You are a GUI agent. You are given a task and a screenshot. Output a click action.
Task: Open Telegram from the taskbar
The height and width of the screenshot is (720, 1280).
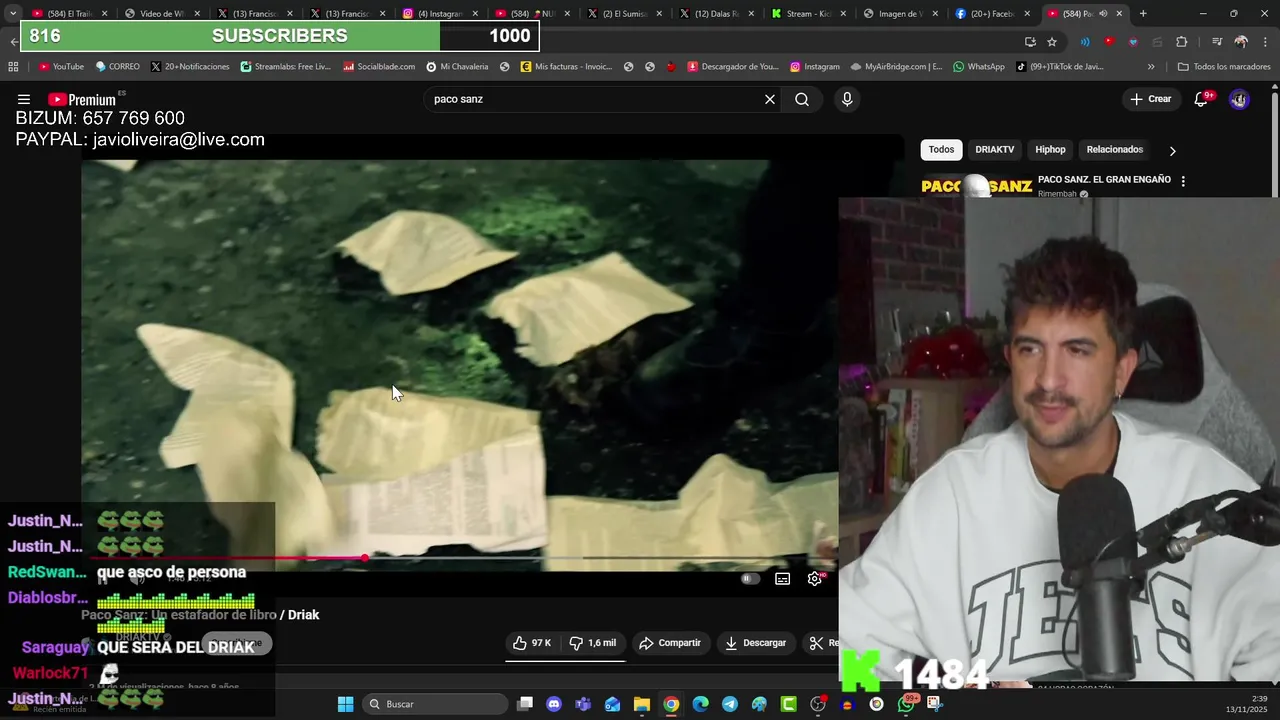730,704
